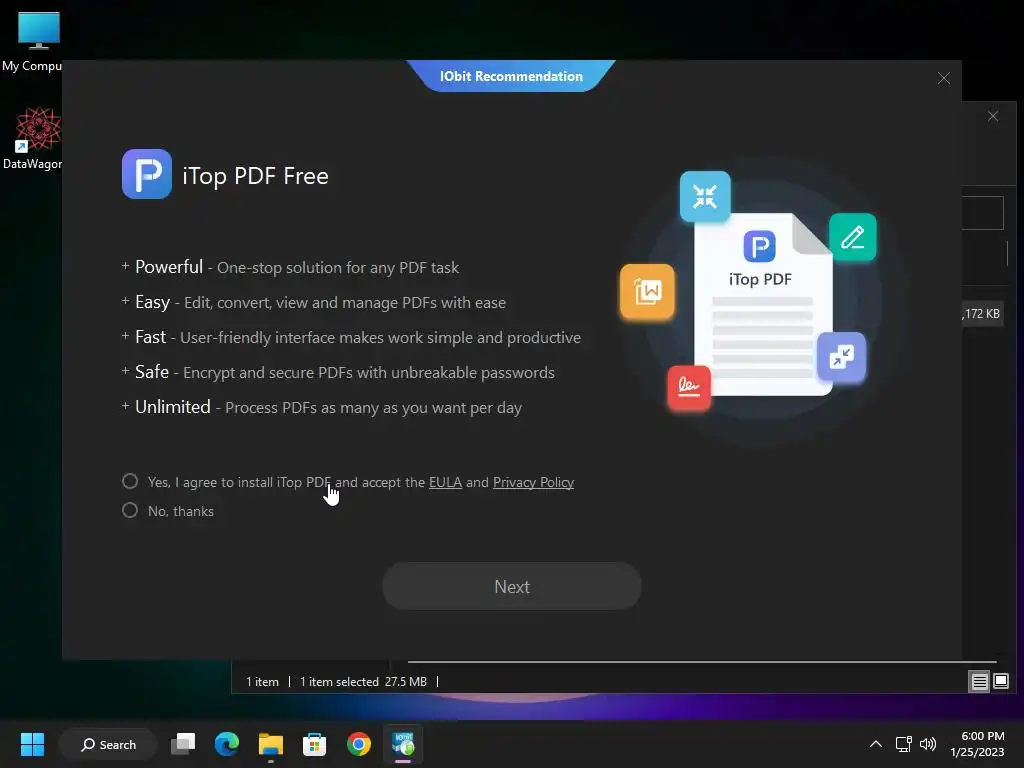Switch File Explorer to details view
The image size is (1024, 768).
pos(980,681)
